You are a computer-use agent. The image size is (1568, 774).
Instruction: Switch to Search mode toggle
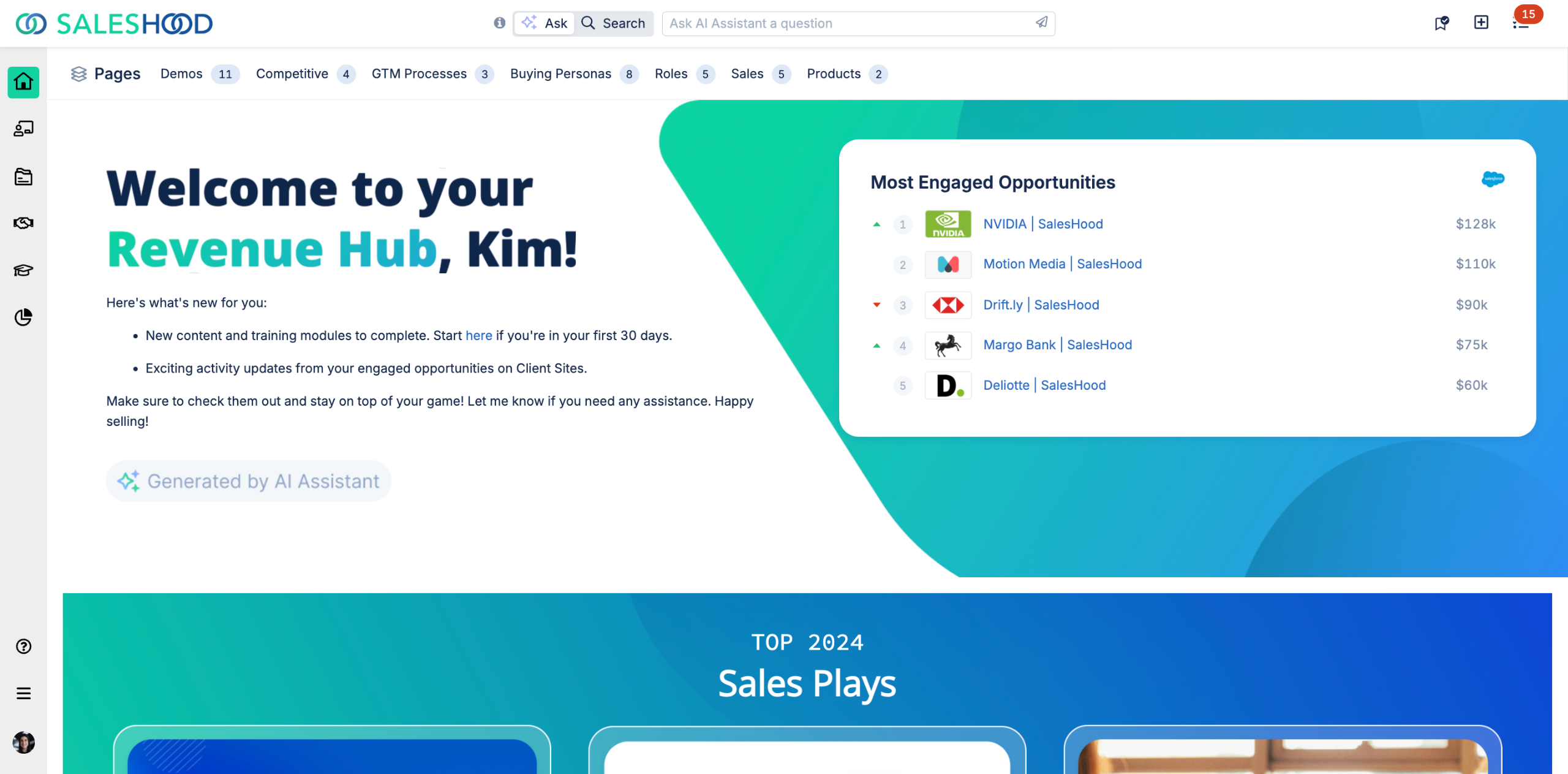click(x=614, y=23)
